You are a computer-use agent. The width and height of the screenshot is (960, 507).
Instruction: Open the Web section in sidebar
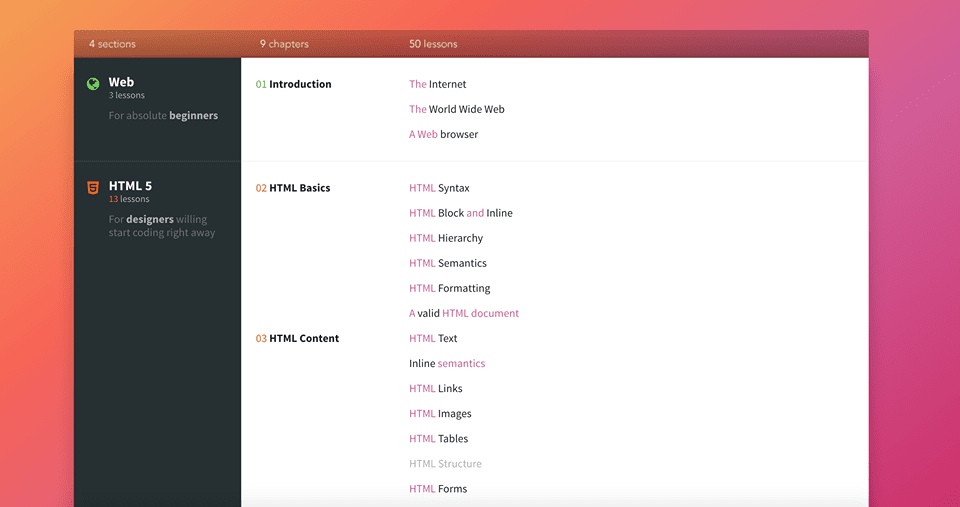pyautogui.click(x=121, y=83)
